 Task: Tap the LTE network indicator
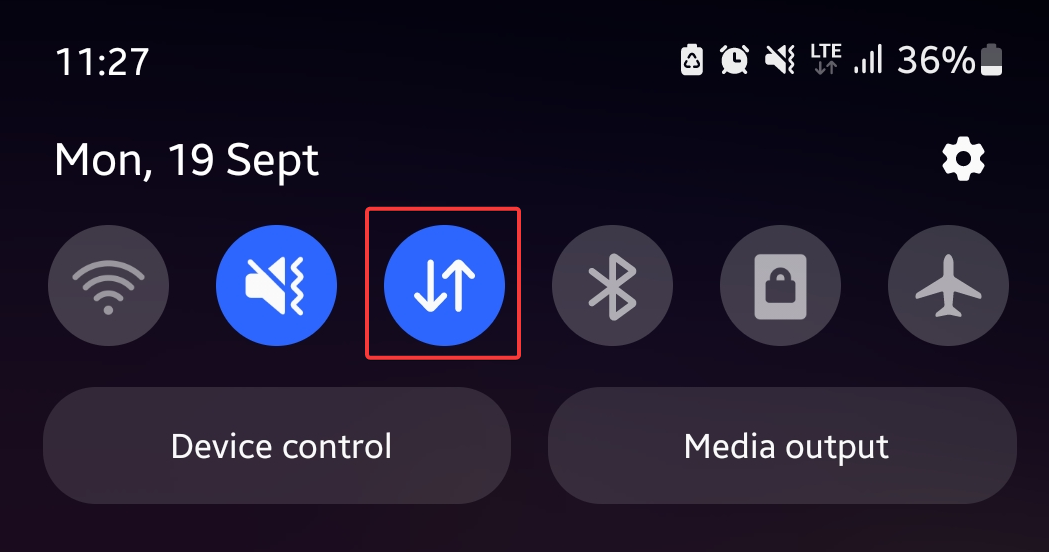[826, 59]
